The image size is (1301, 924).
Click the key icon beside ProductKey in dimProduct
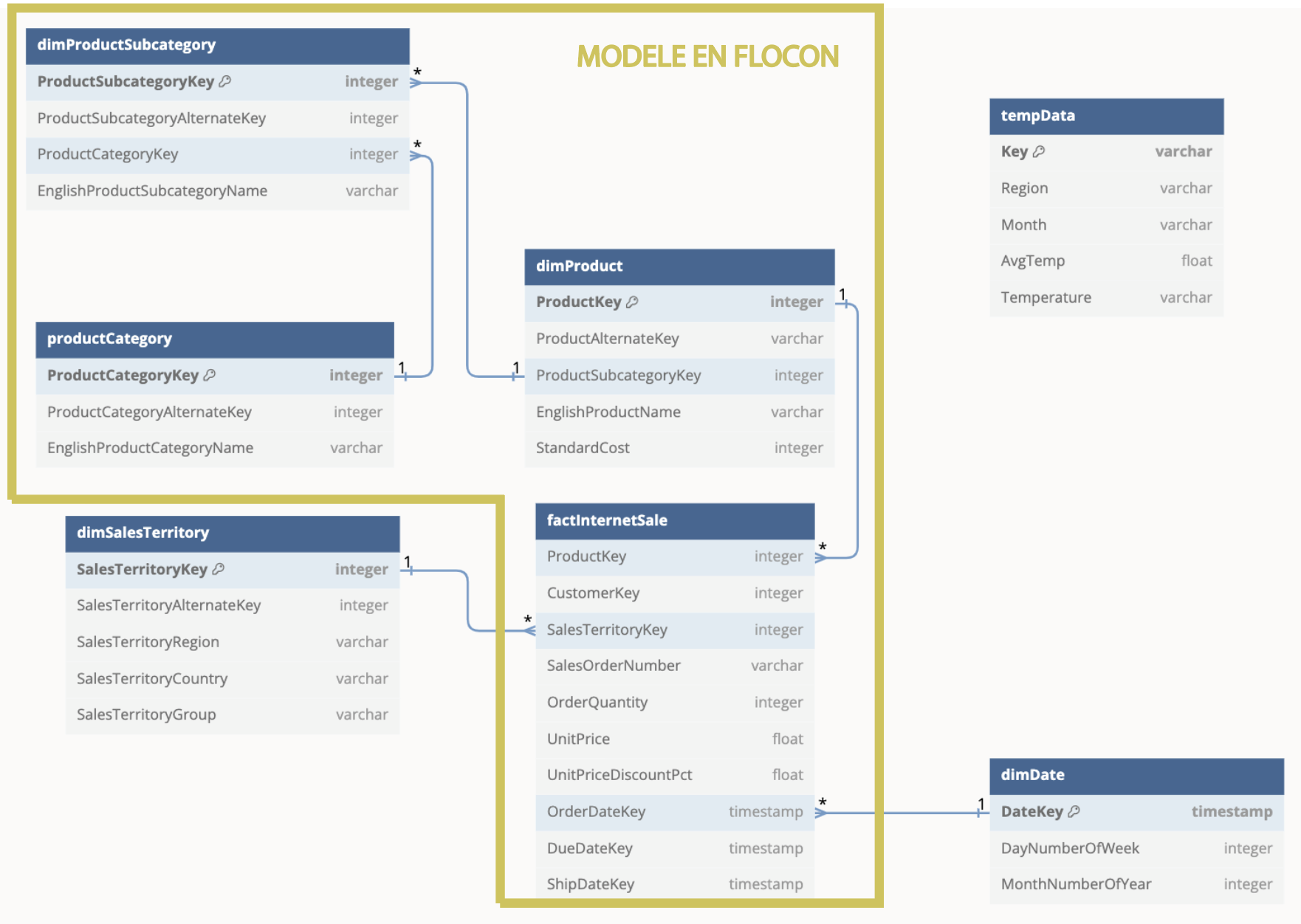click(632, 302)
